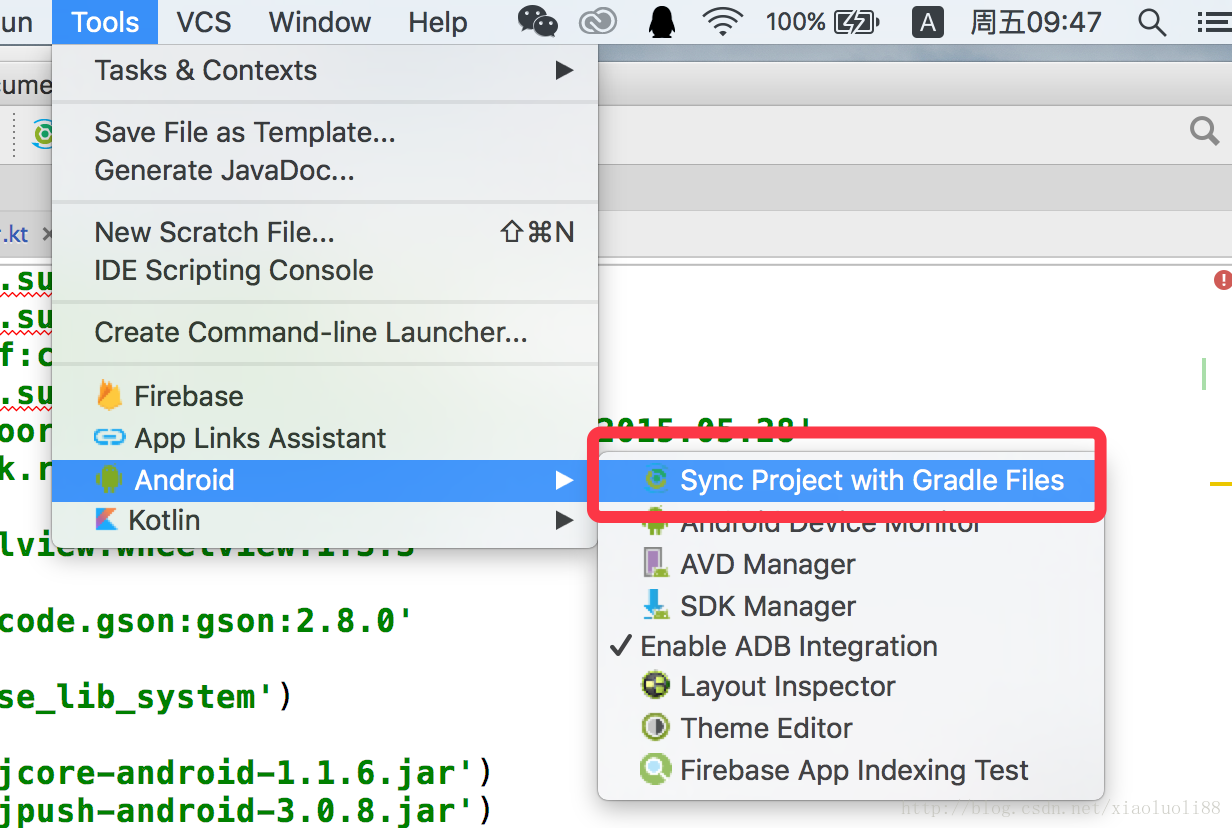
Task: Select New Scratch File…
Action: [x=325, y=232]
